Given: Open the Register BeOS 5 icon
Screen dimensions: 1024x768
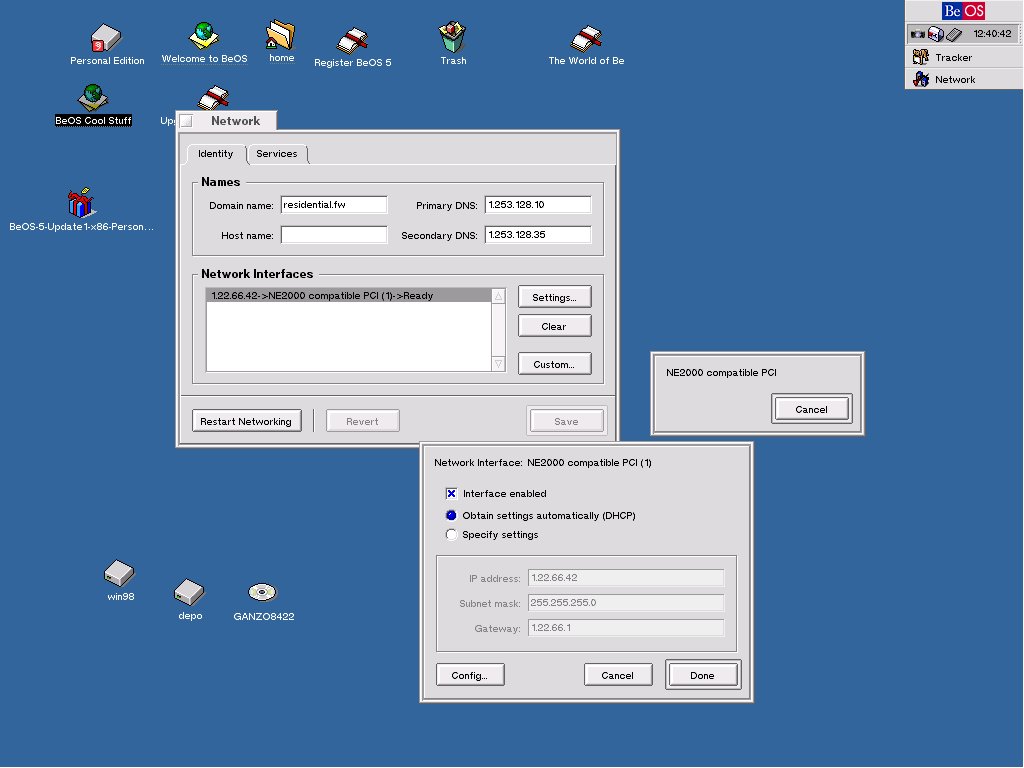Looking at the screenshot, I should [352, 41].
